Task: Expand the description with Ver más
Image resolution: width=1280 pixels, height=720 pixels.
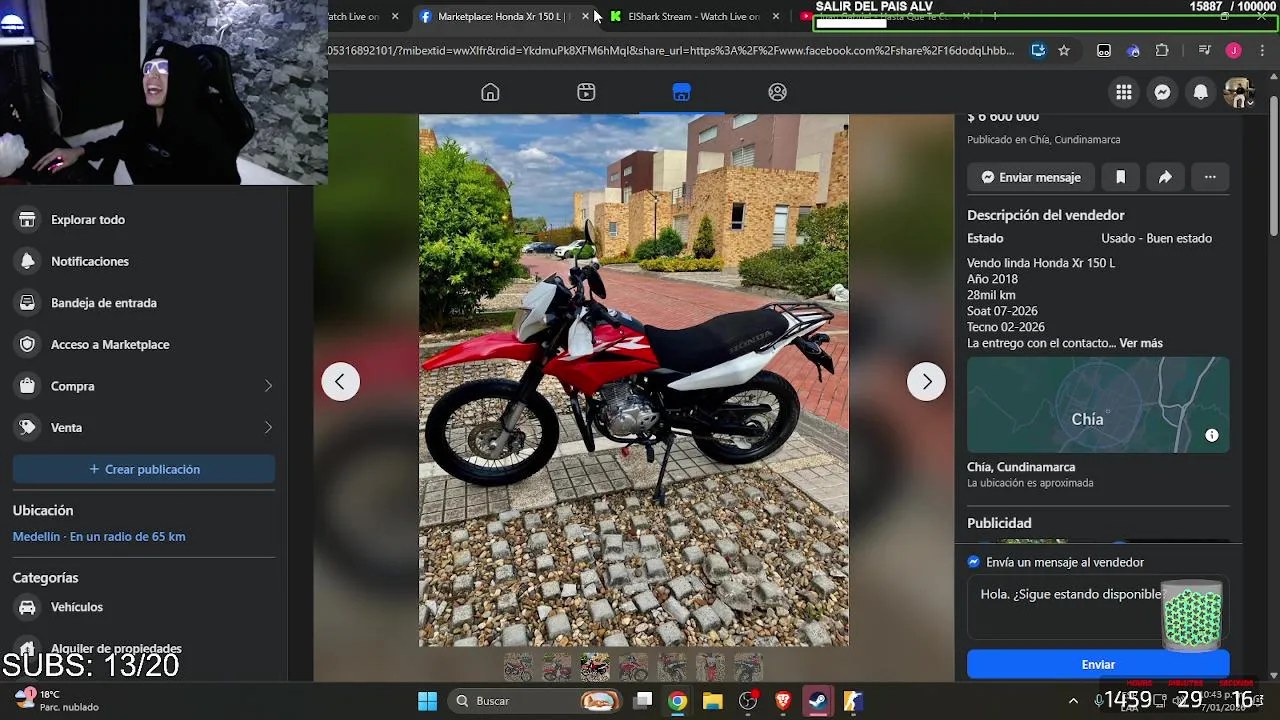Action: (1141, 343)
